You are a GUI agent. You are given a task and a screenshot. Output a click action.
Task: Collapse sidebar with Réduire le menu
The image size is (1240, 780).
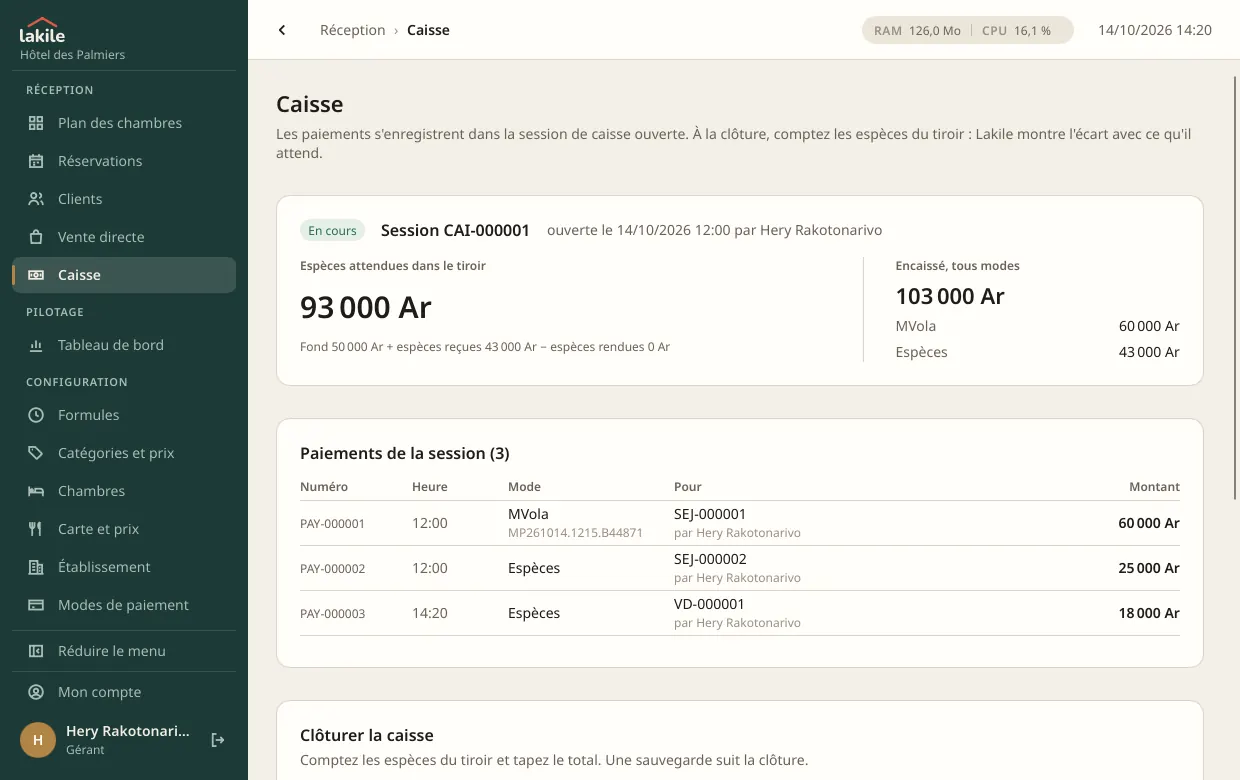point(124,651)
